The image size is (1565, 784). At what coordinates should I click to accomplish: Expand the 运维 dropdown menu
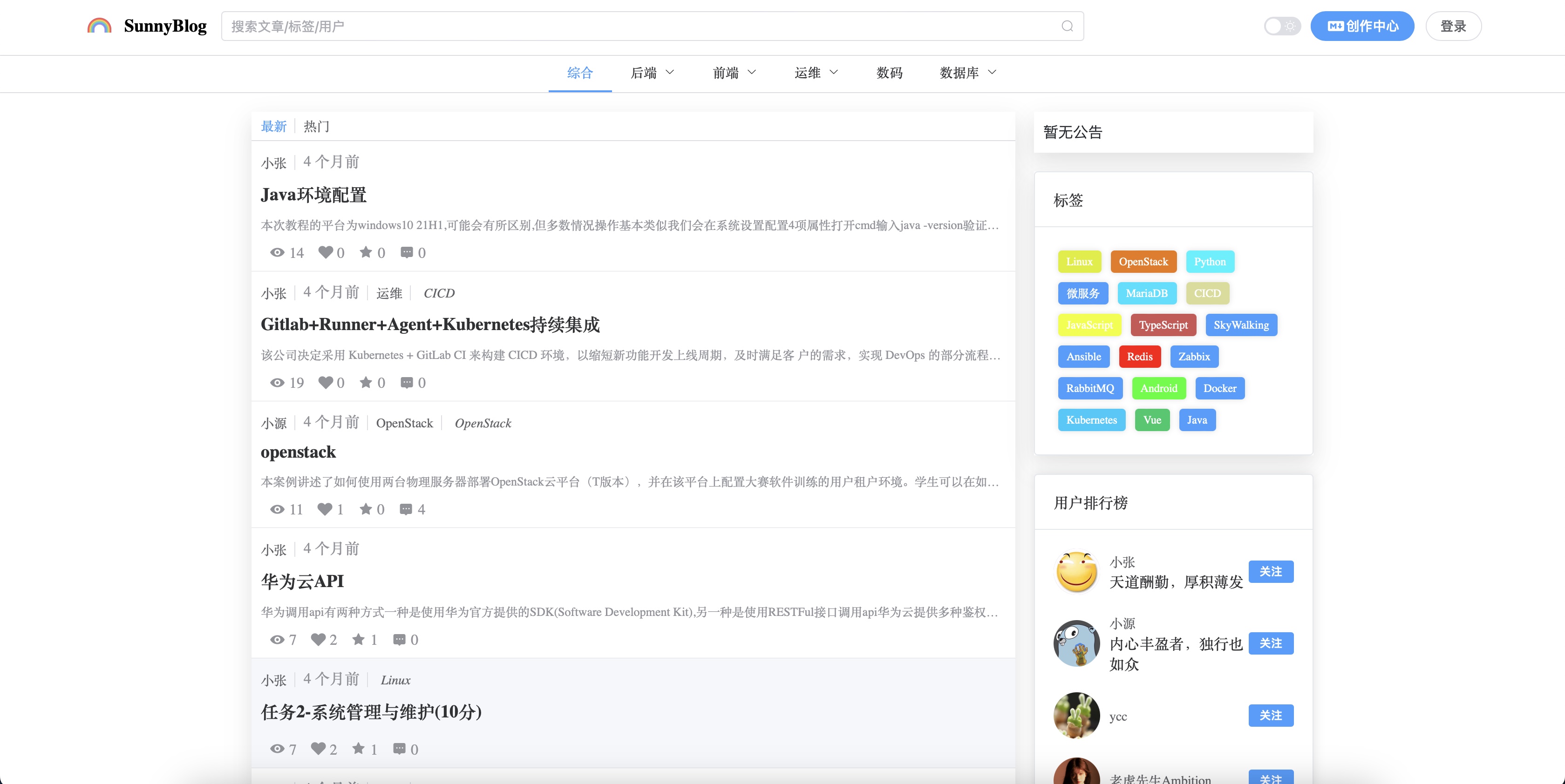point(816,73)
